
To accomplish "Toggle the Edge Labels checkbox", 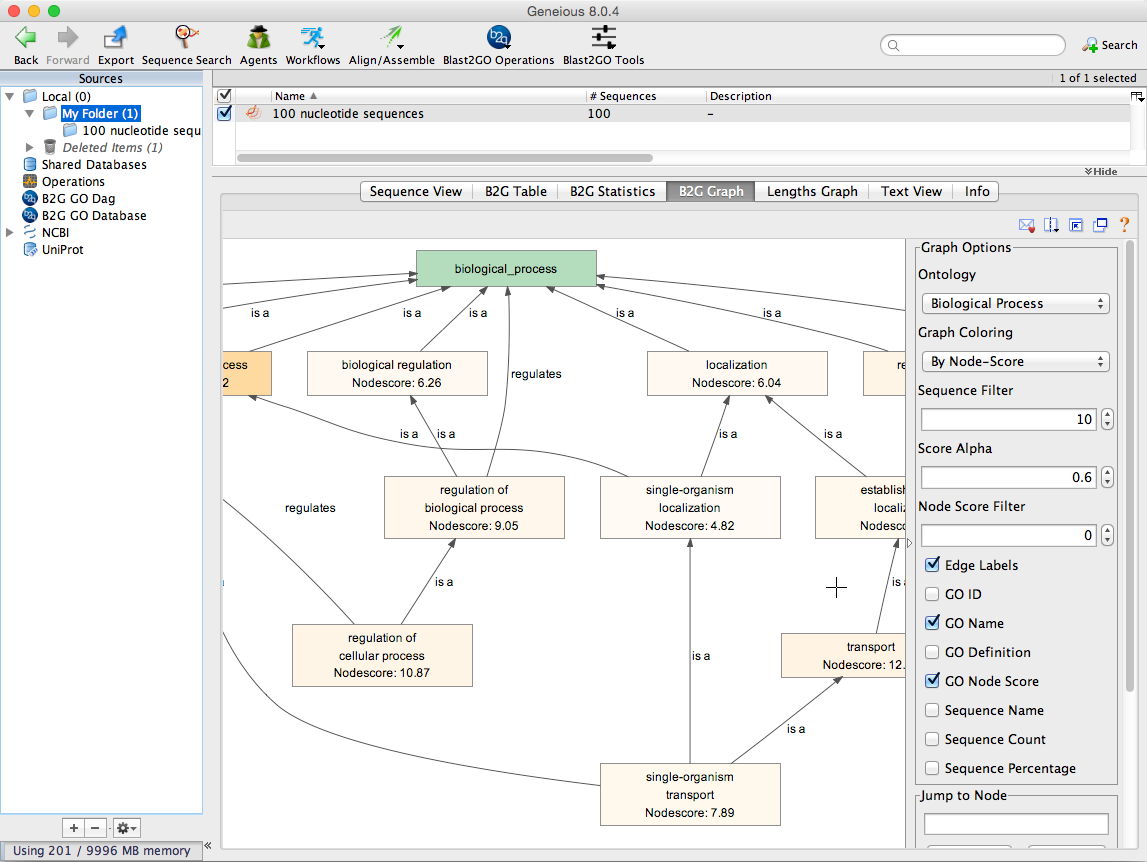I will pos(932,565).
